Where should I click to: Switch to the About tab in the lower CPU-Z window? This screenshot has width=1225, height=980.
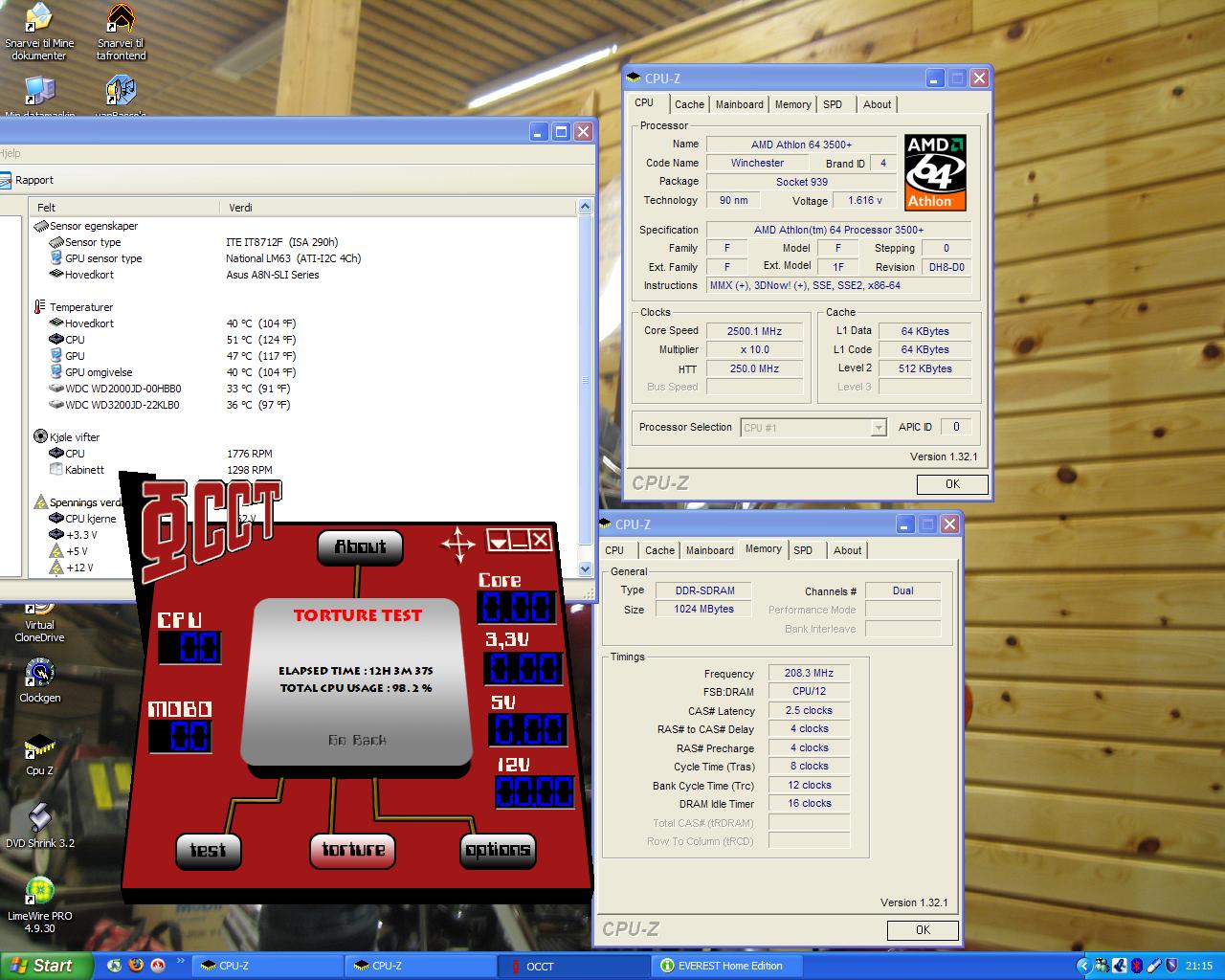(847, 550)
